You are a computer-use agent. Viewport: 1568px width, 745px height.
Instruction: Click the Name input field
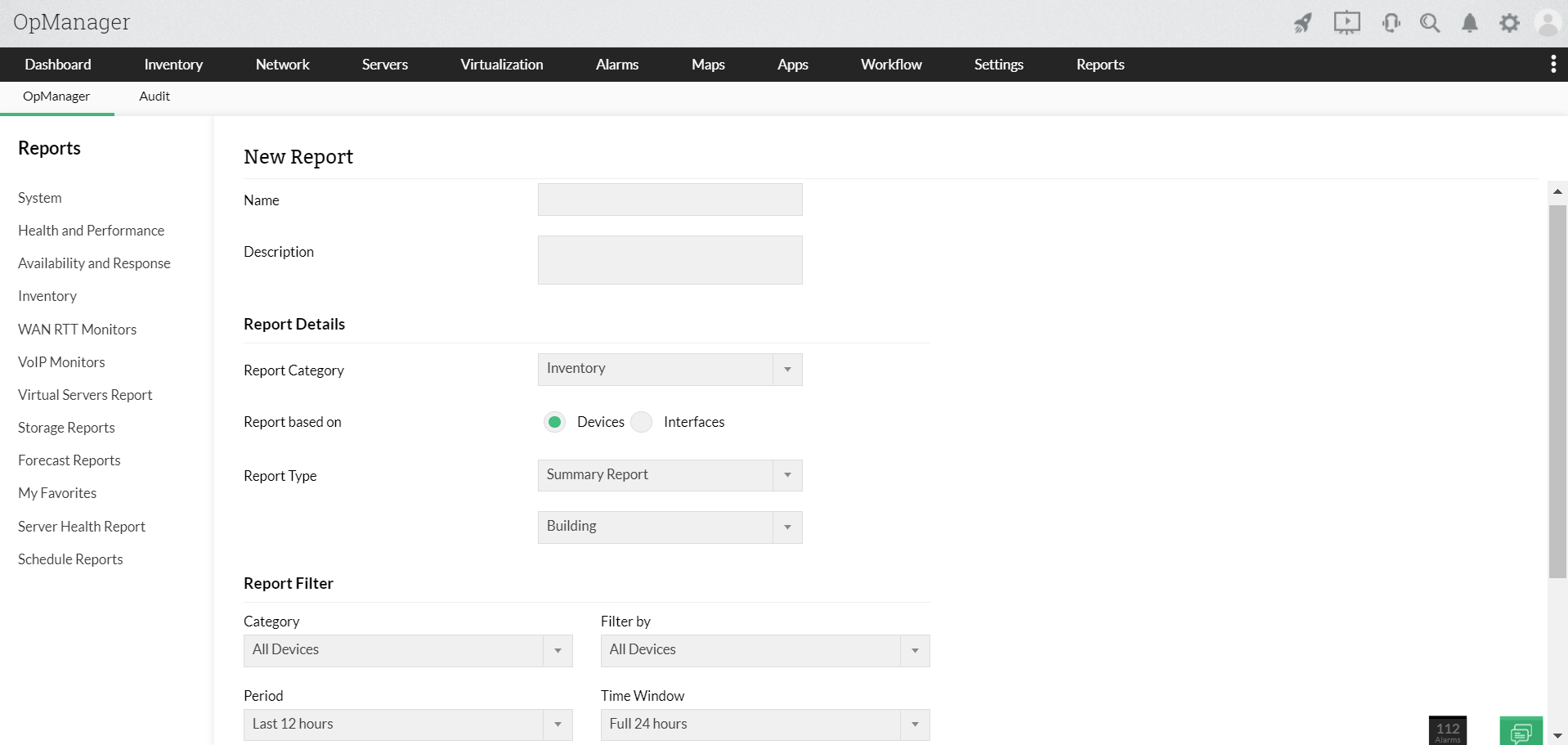pos(670,200)
